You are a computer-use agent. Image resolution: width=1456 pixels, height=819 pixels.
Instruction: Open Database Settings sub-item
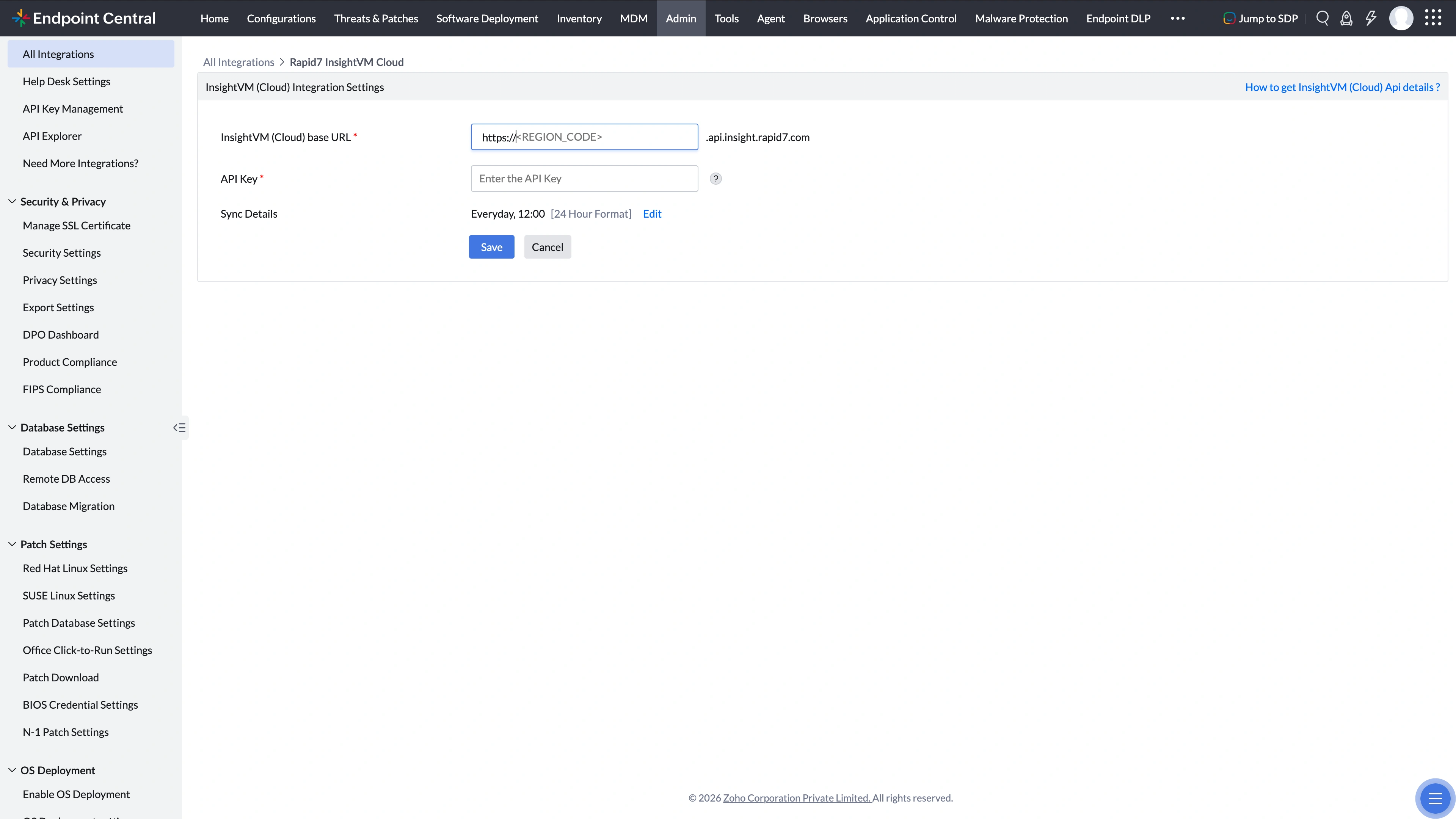pyautogui.click(x=64, y=452)
